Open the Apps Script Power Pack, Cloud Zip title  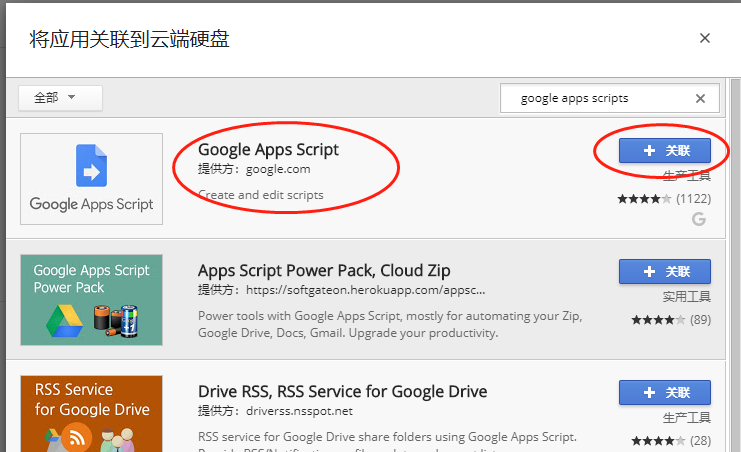(x=324, y=270)
